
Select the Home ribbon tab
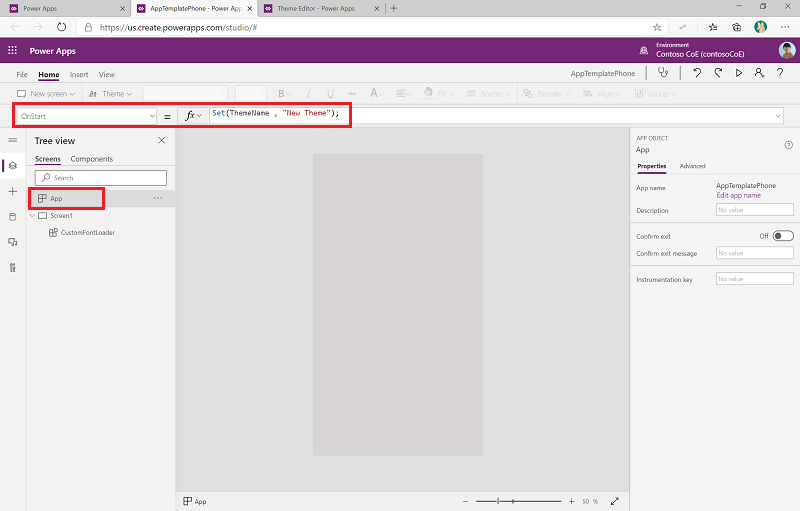coord(48,74)
